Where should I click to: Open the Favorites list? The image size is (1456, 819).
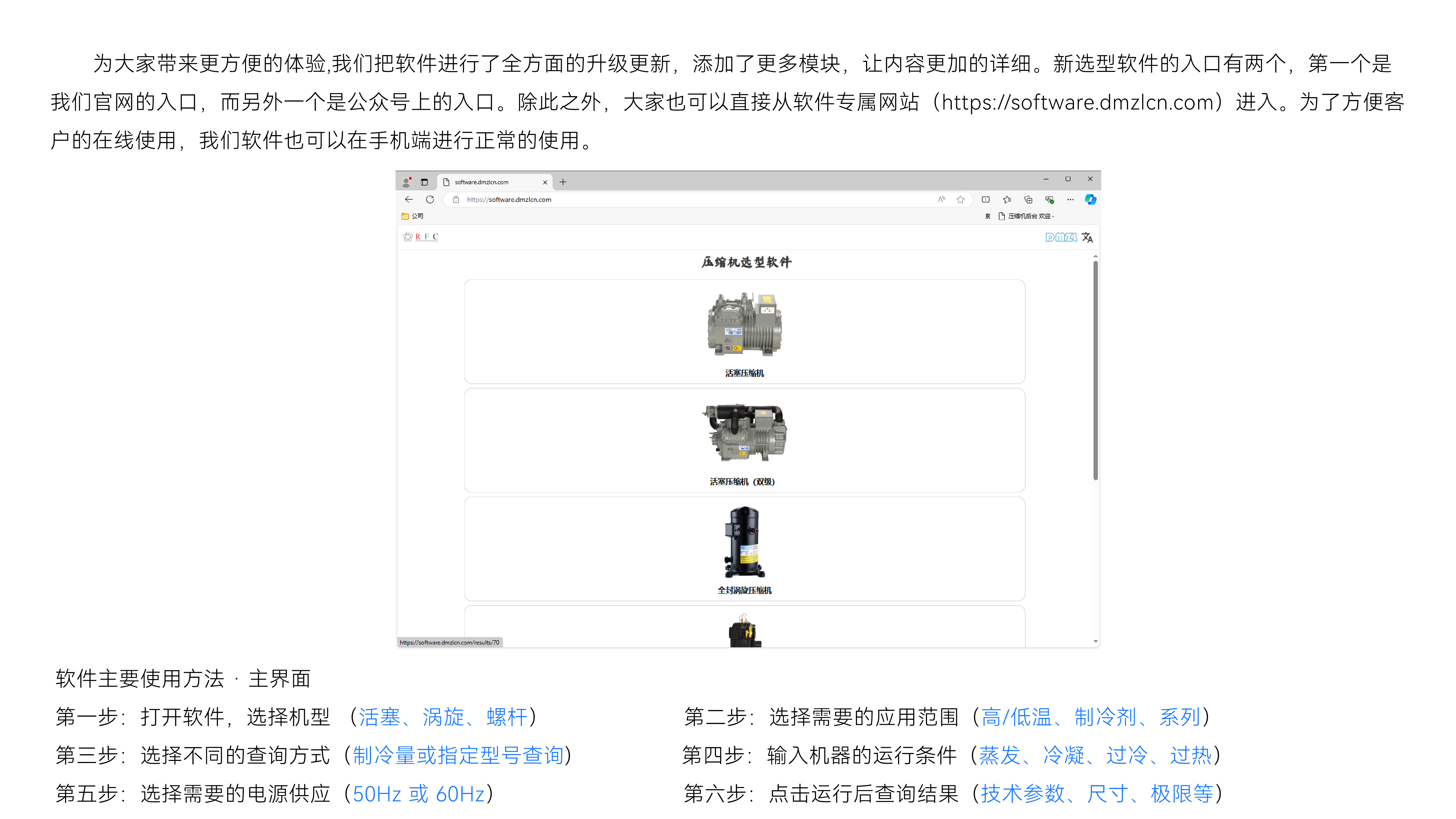tap(1007, 200)
